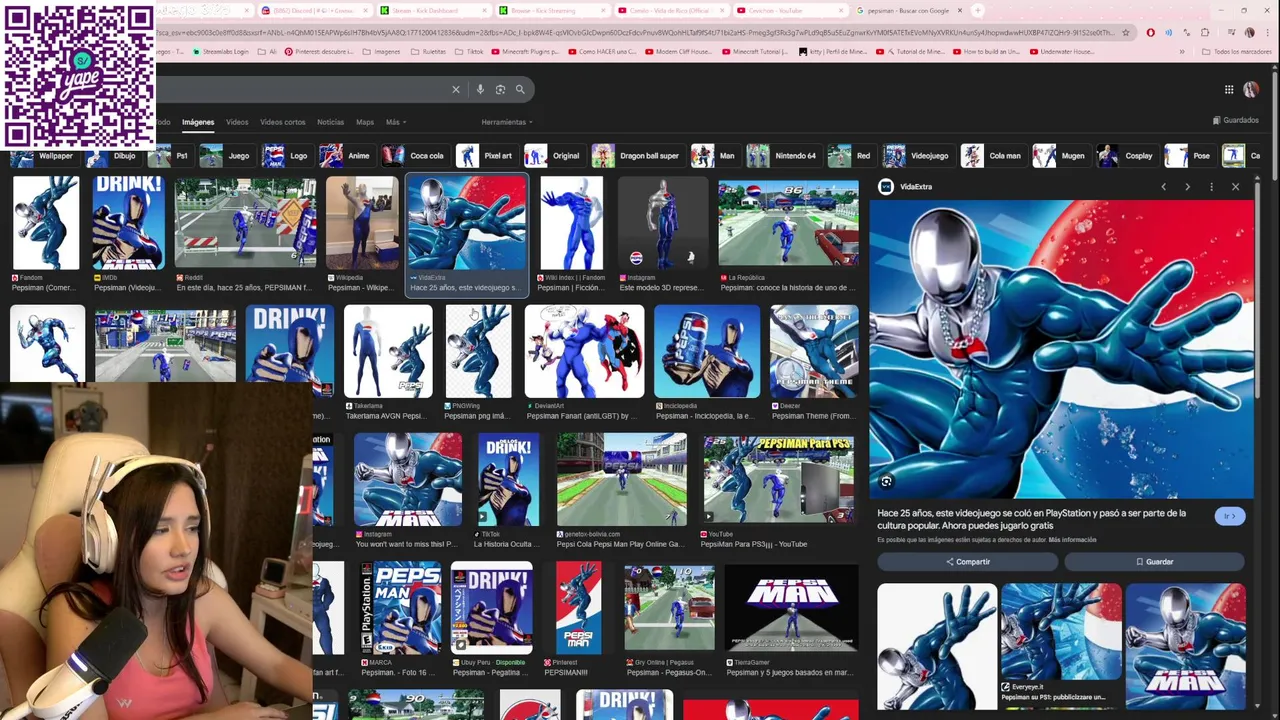Open TierraGamer Pepsiman logo thumbnail
1280x720 pixels.
pyautogui.click(x=791, y=607)
